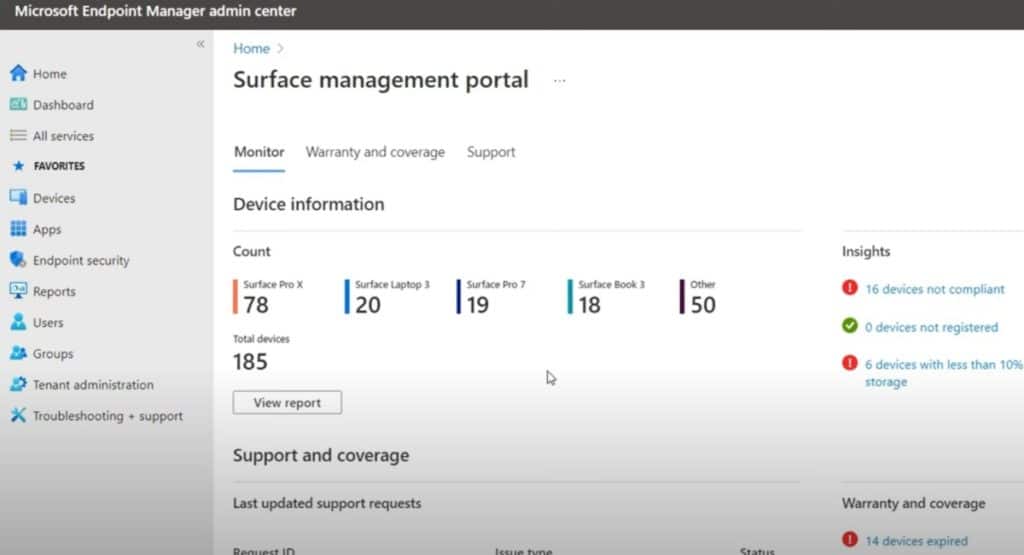This screenshot has width=1024, height=555.
Task: Switch to the Support tab
Action: click(x=491, y=152)
